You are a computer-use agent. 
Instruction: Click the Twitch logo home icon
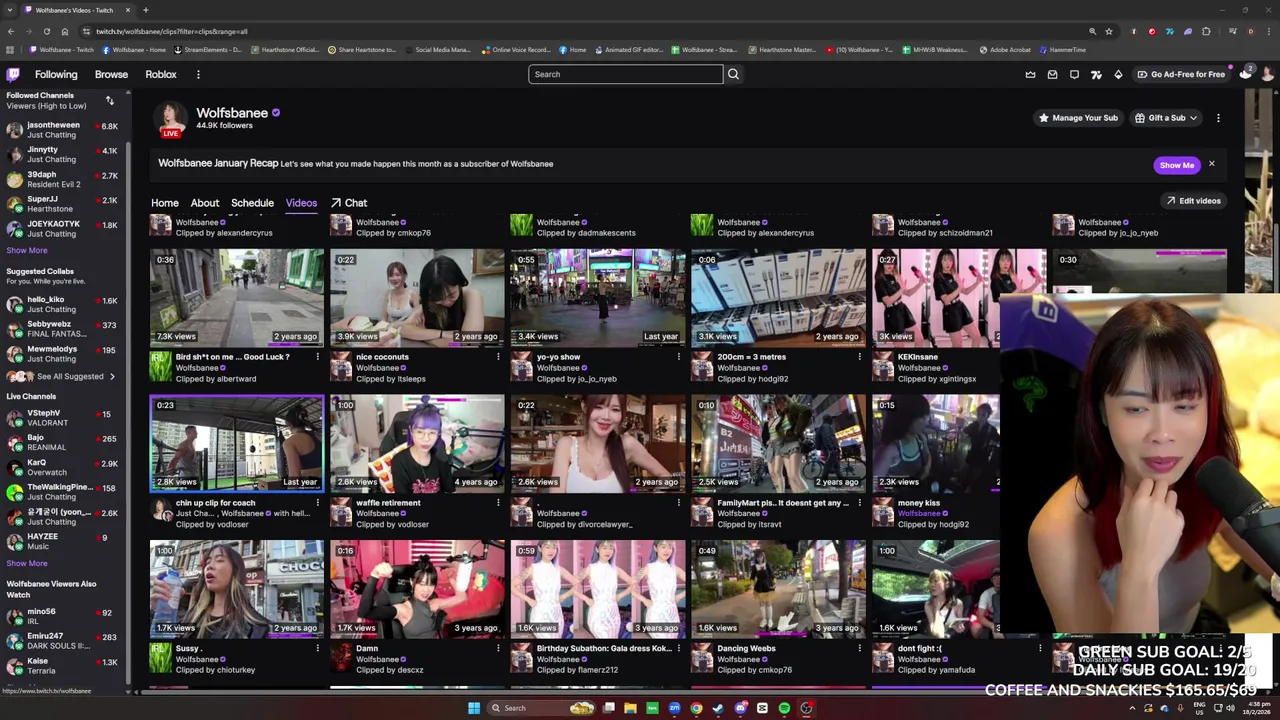click(x=13, y=74)
